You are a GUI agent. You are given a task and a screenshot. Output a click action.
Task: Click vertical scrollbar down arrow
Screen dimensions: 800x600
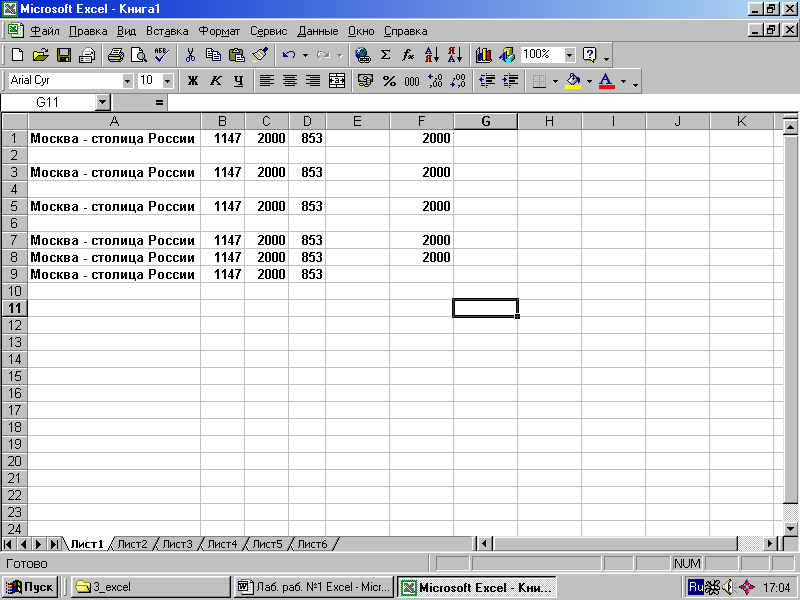point(790,529)
